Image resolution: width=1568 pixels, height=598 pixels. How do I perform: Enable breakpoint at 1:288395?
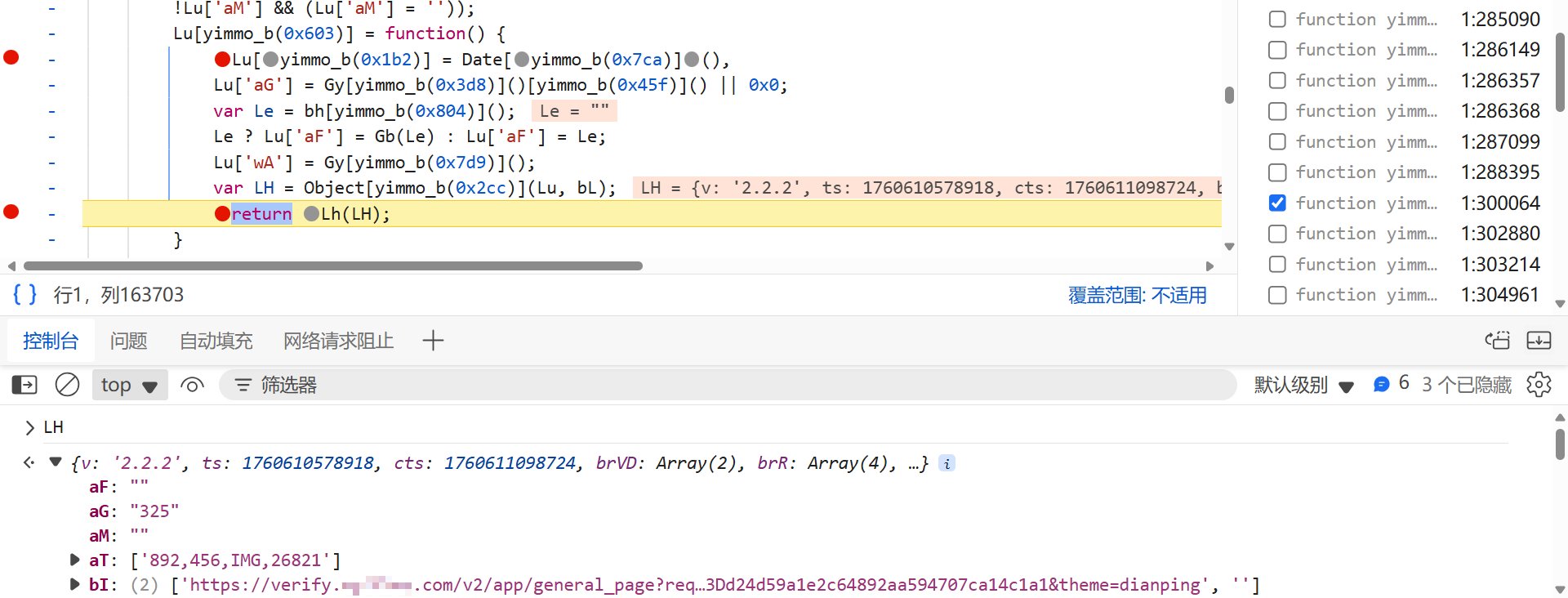[x=1277, y=172]
